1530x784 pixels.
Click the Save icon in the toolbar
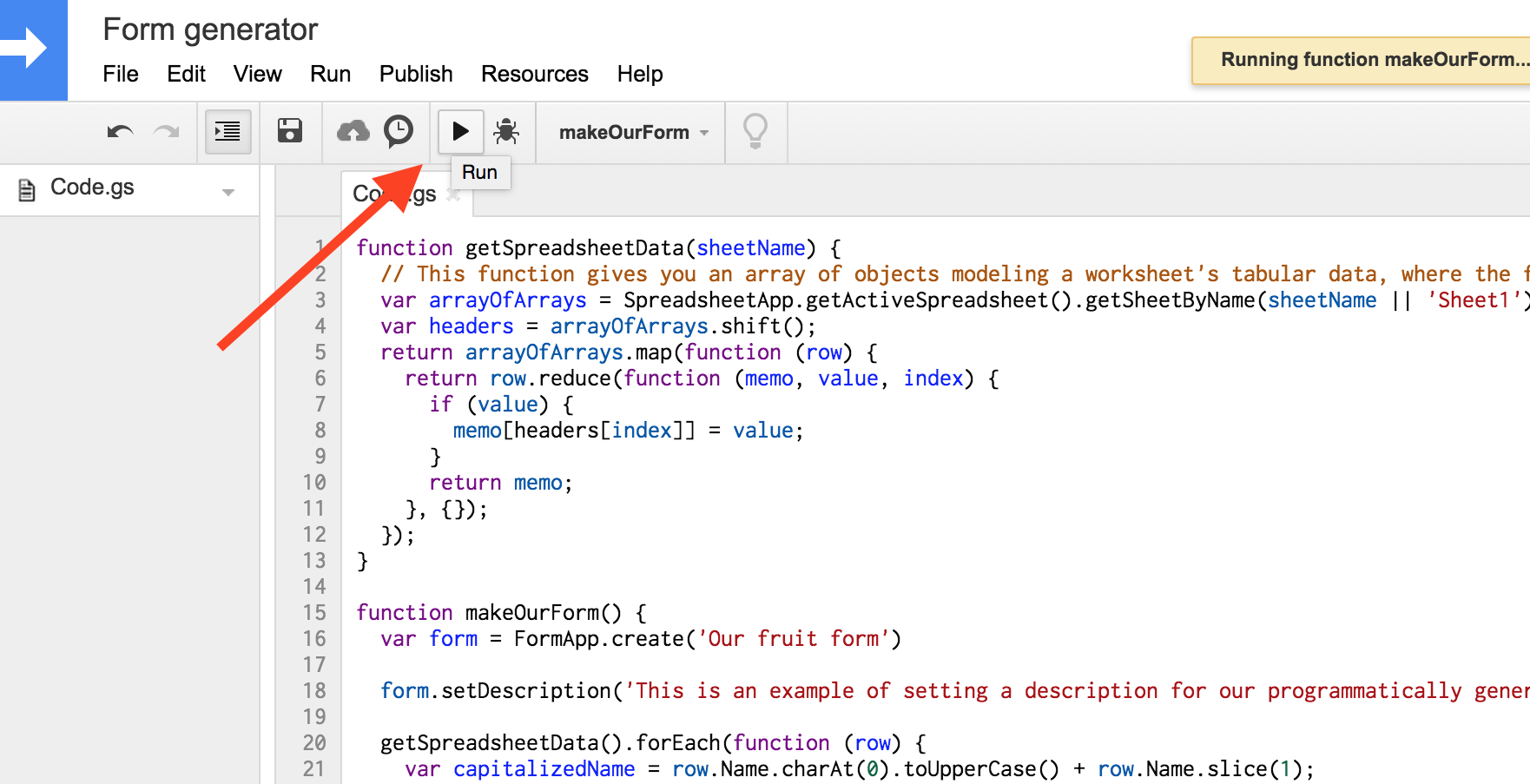[x=290, y=131]
